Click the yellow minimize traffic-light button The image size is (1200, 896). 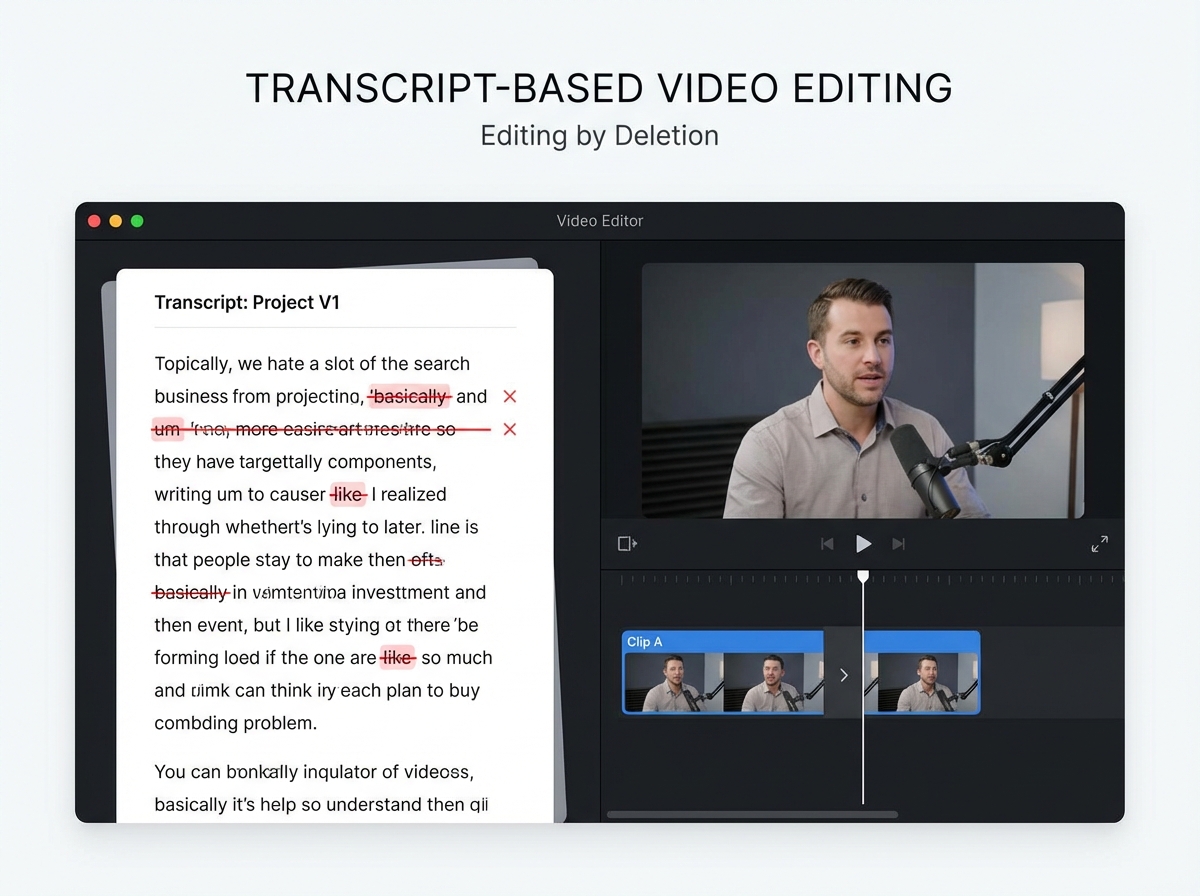pos(115,221)
